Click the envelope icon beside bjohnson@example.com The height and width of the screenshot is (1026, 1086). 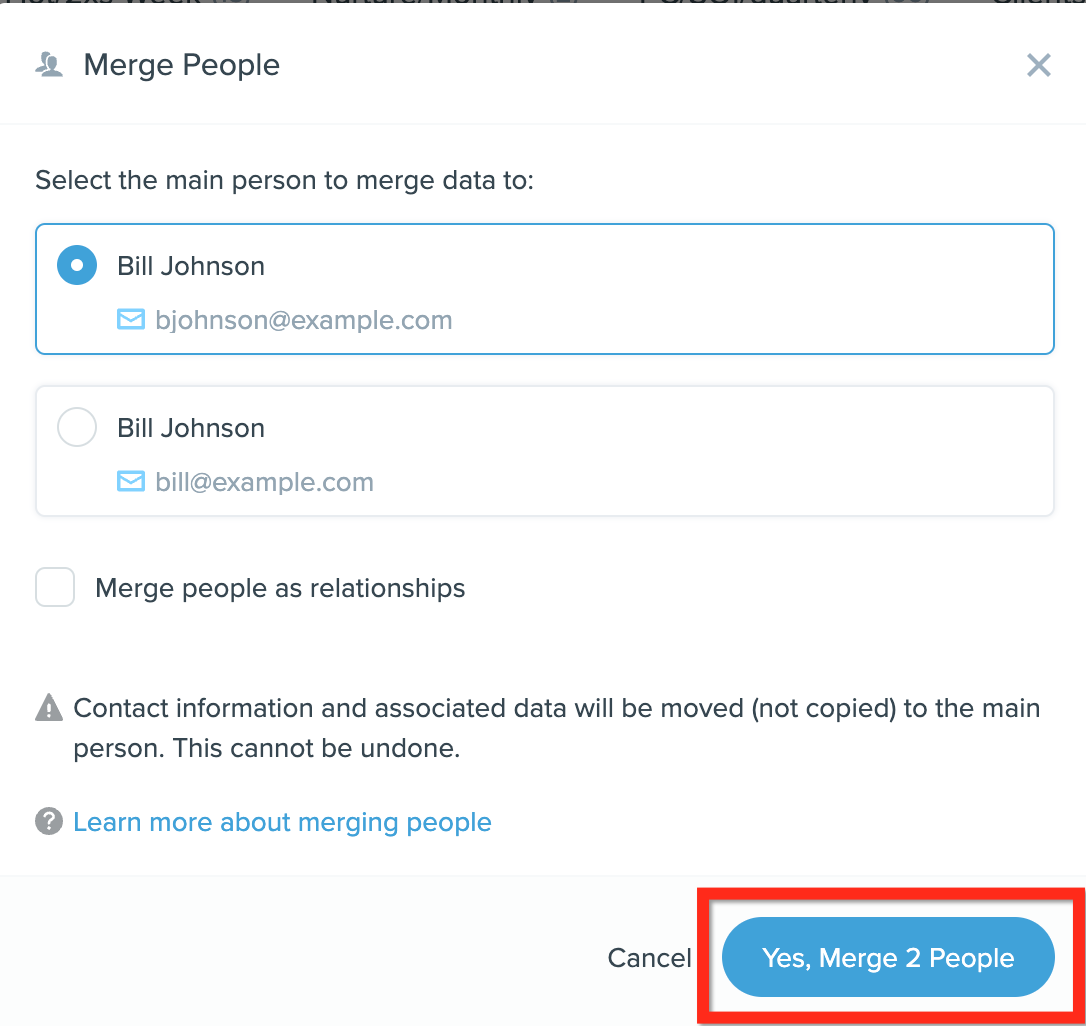[131, 319]
